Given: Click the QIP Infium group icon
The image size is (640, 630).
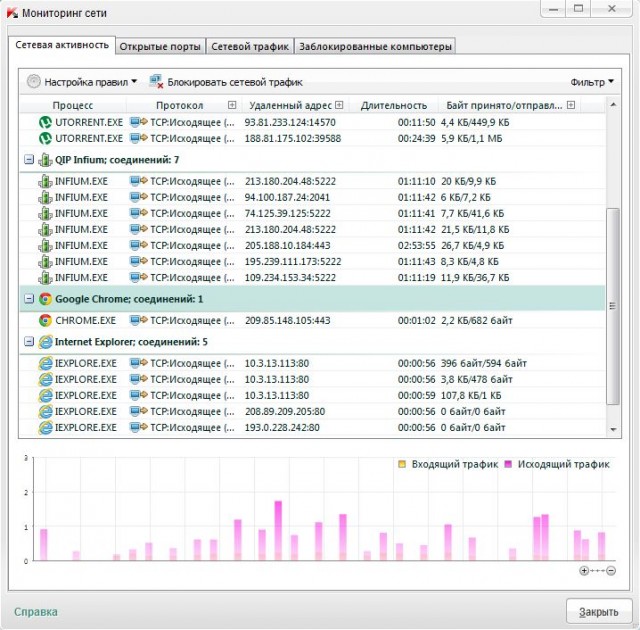Looking at the screenshot, I should pos(44,160).
